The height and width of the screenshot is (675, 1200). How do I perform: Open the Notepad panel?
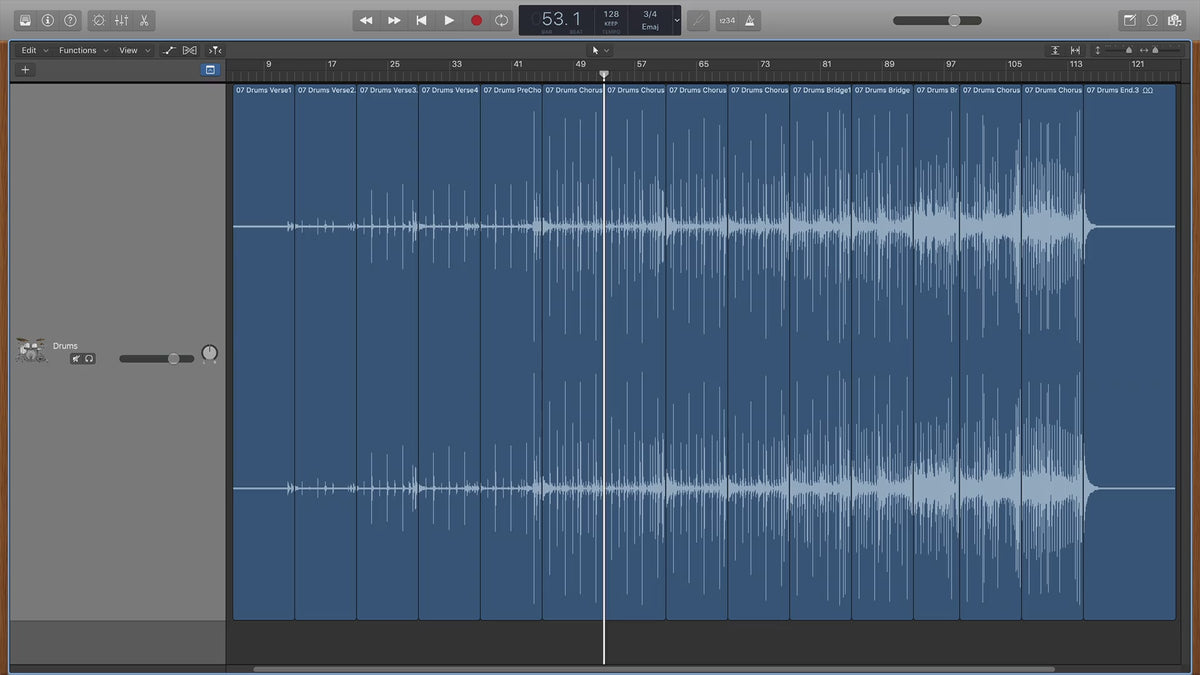[x=1130, y=20]
